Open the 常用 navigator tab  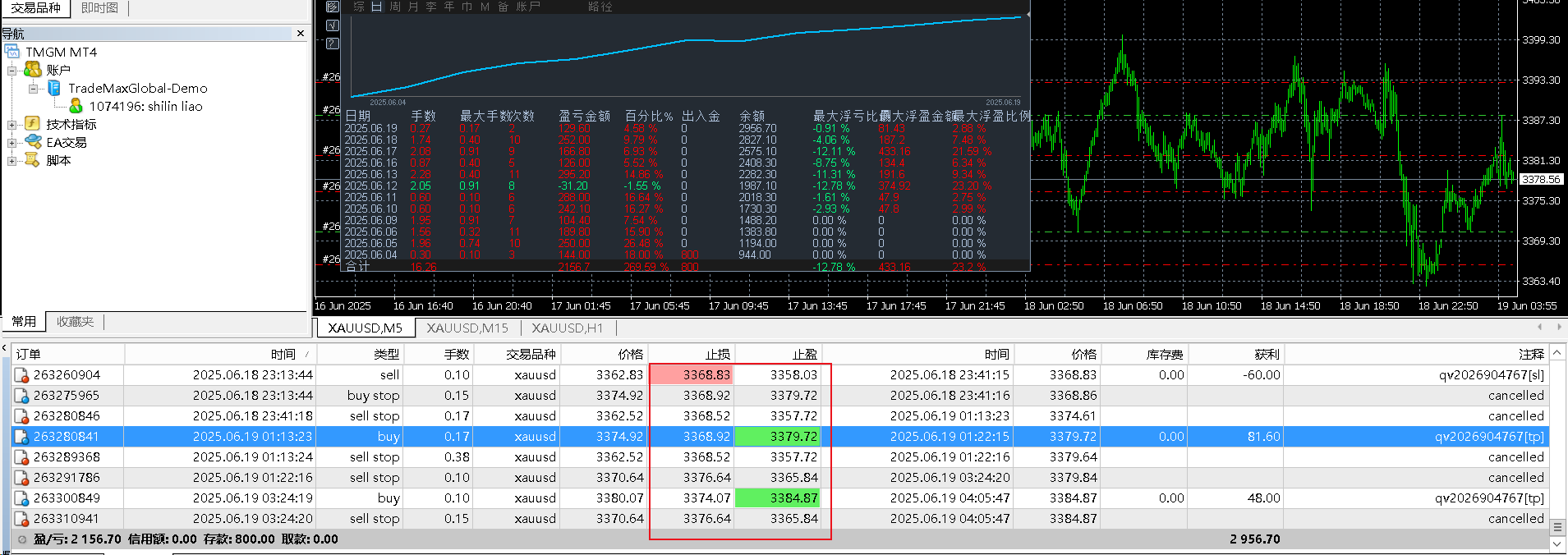tap(24, 322)
